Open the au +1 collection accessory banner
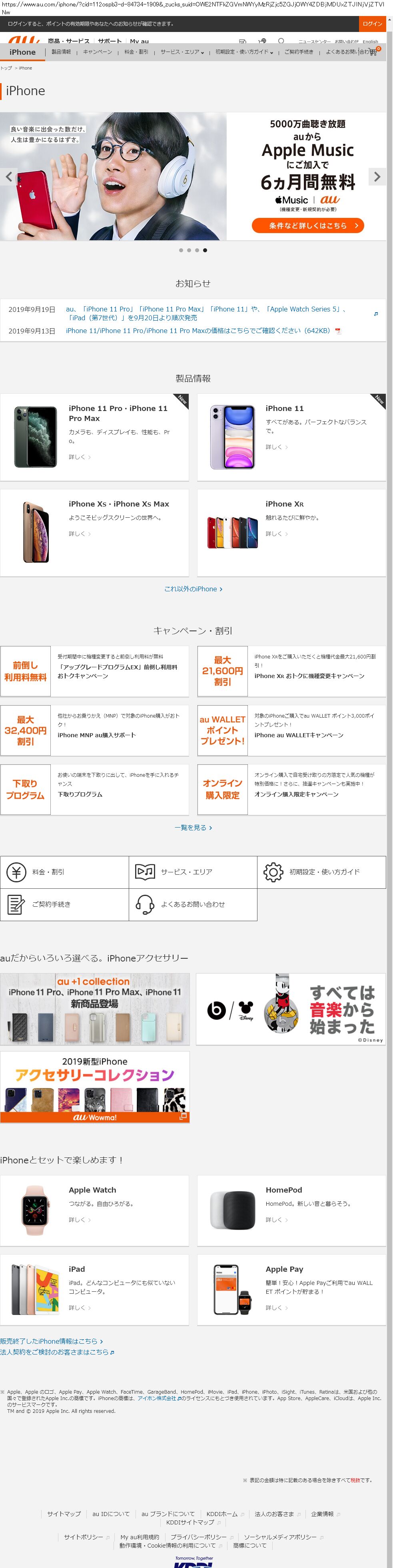 pos(95,1009)
